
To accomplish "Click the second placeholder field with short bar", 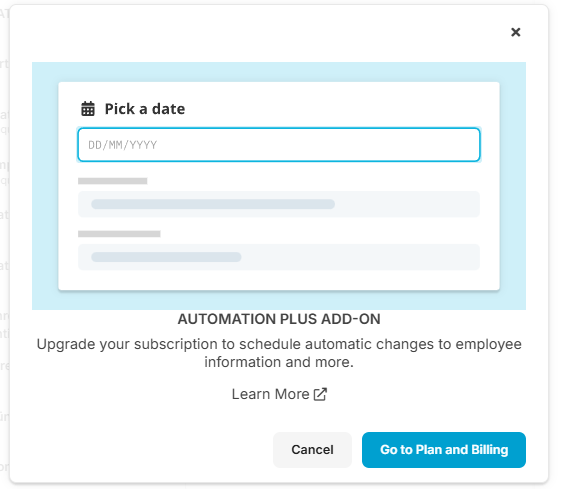I will pos(279,257).
